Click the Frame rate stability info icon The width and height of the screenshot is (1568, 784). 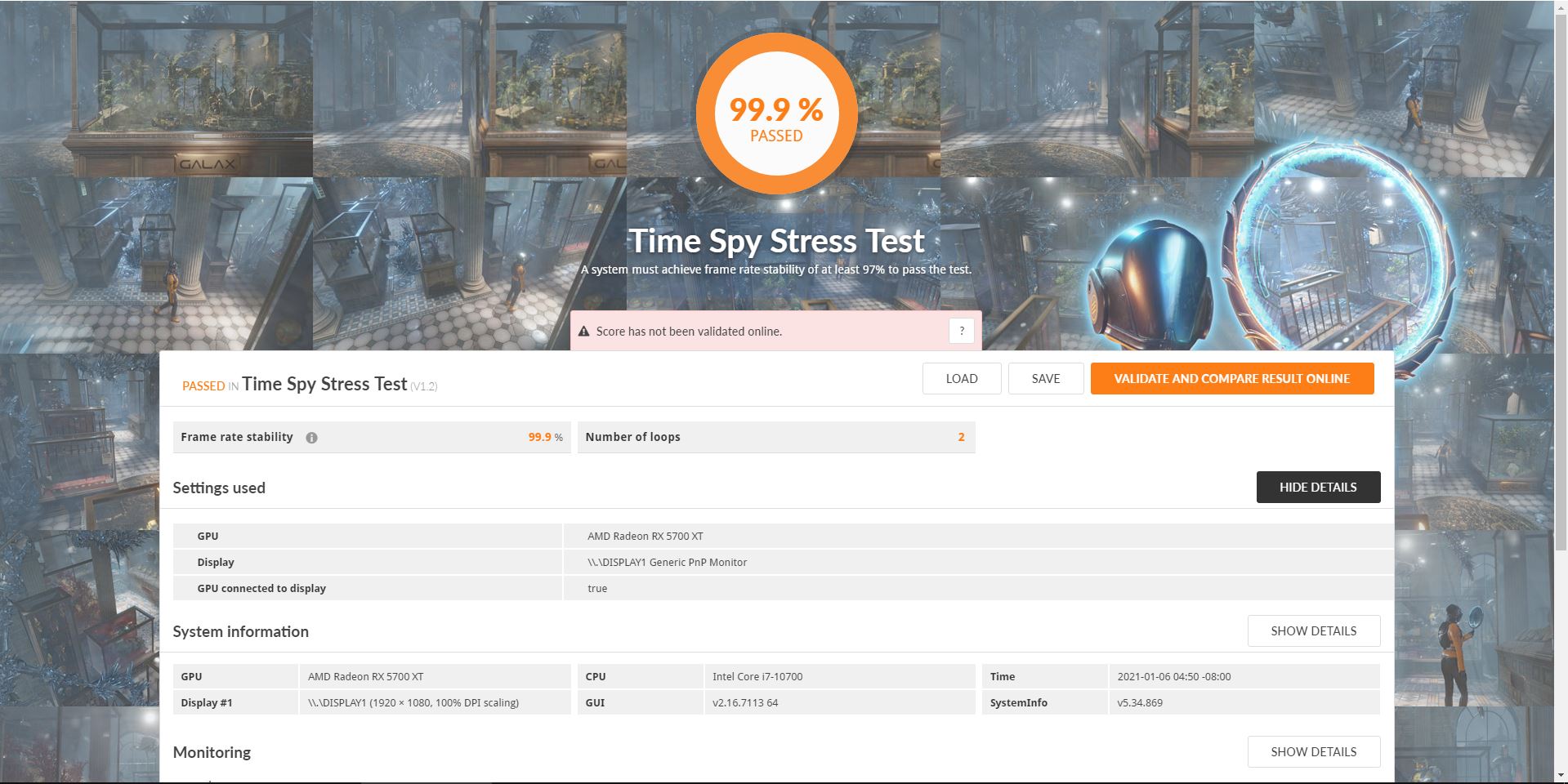pos(311,438)
